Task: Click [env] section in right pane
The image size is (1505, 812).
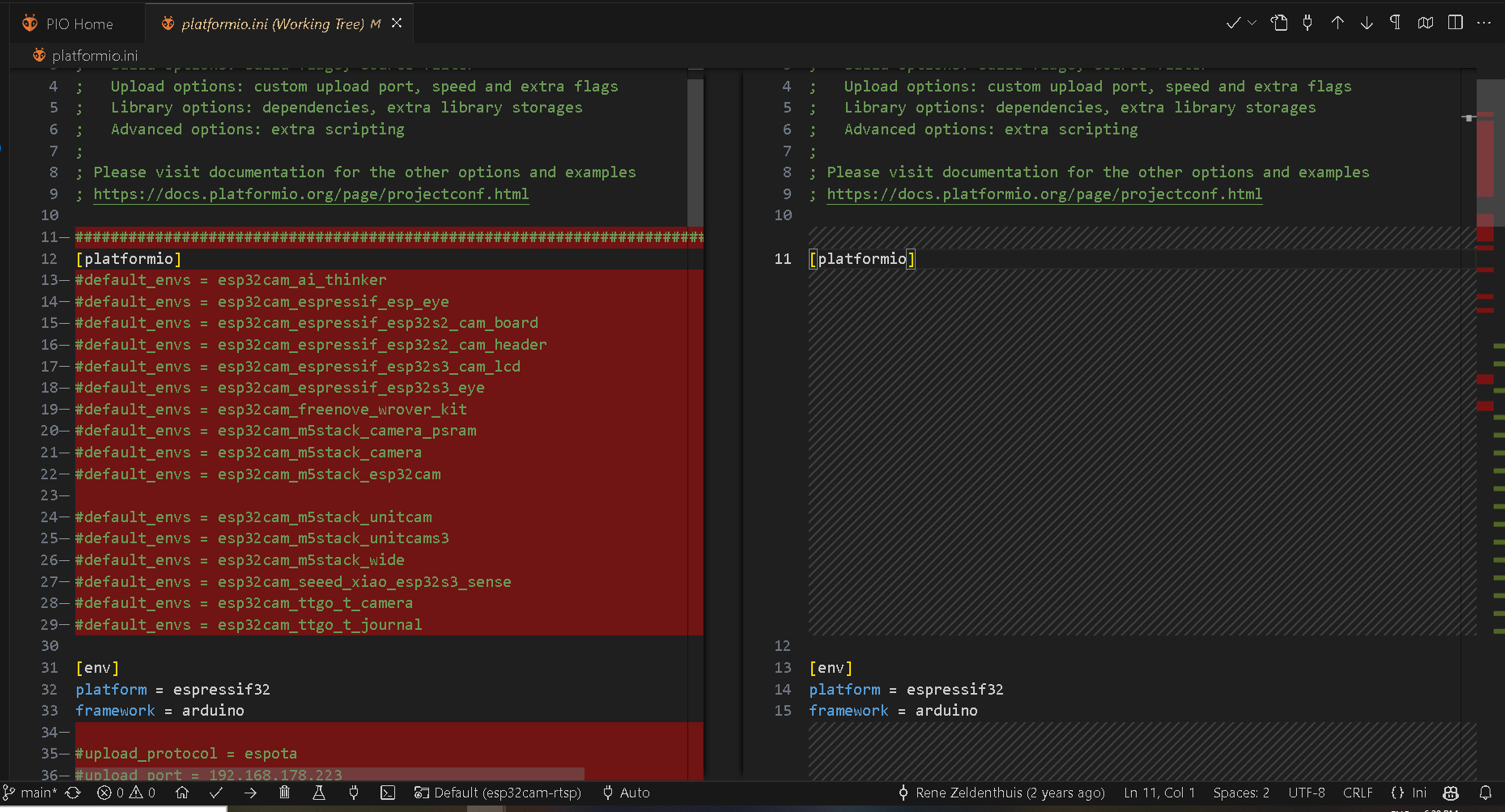Action: [x=831, y=668]
